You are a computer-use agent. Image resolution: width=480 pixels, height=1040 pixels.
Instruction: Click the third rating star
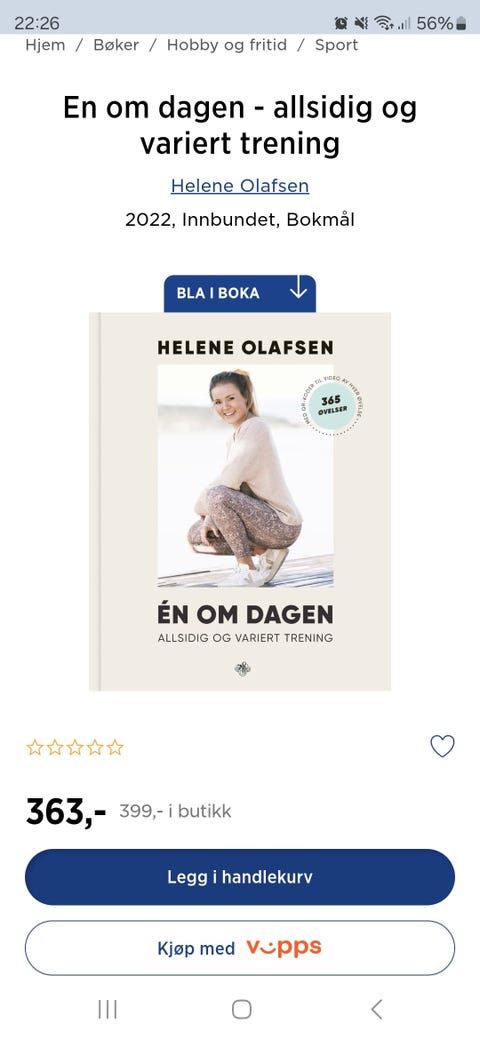click(75, 748)
